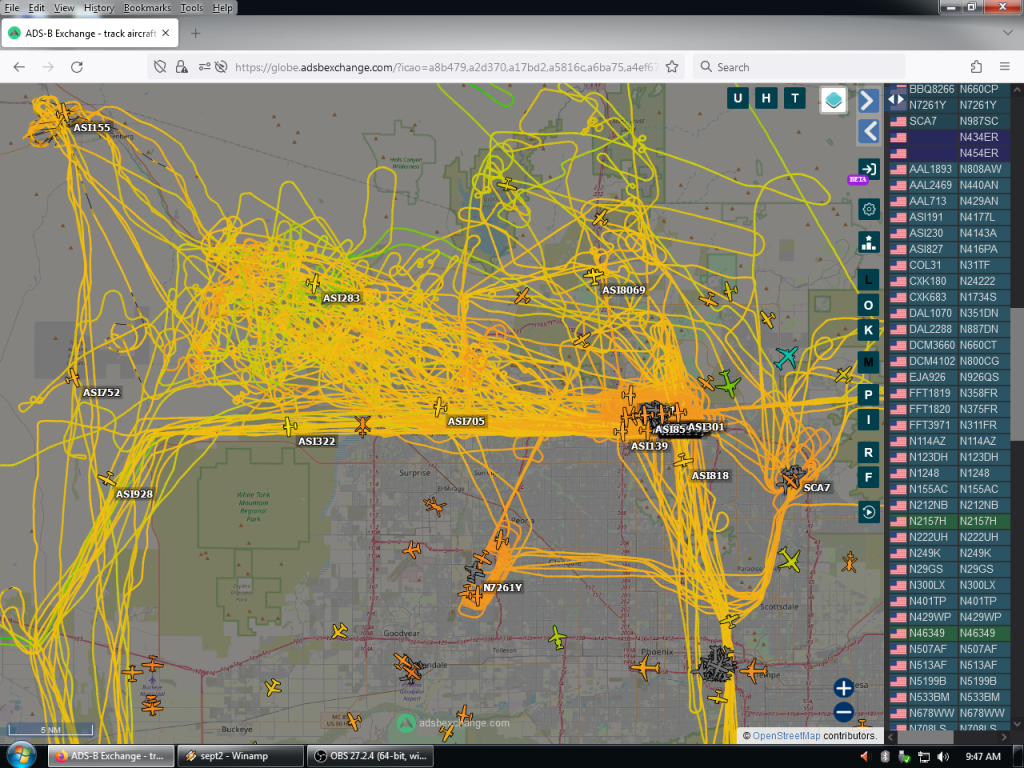This screenshot has height=768, width=1024.
Task: Toggle the L labels button
Action: (x=869, y=280)
